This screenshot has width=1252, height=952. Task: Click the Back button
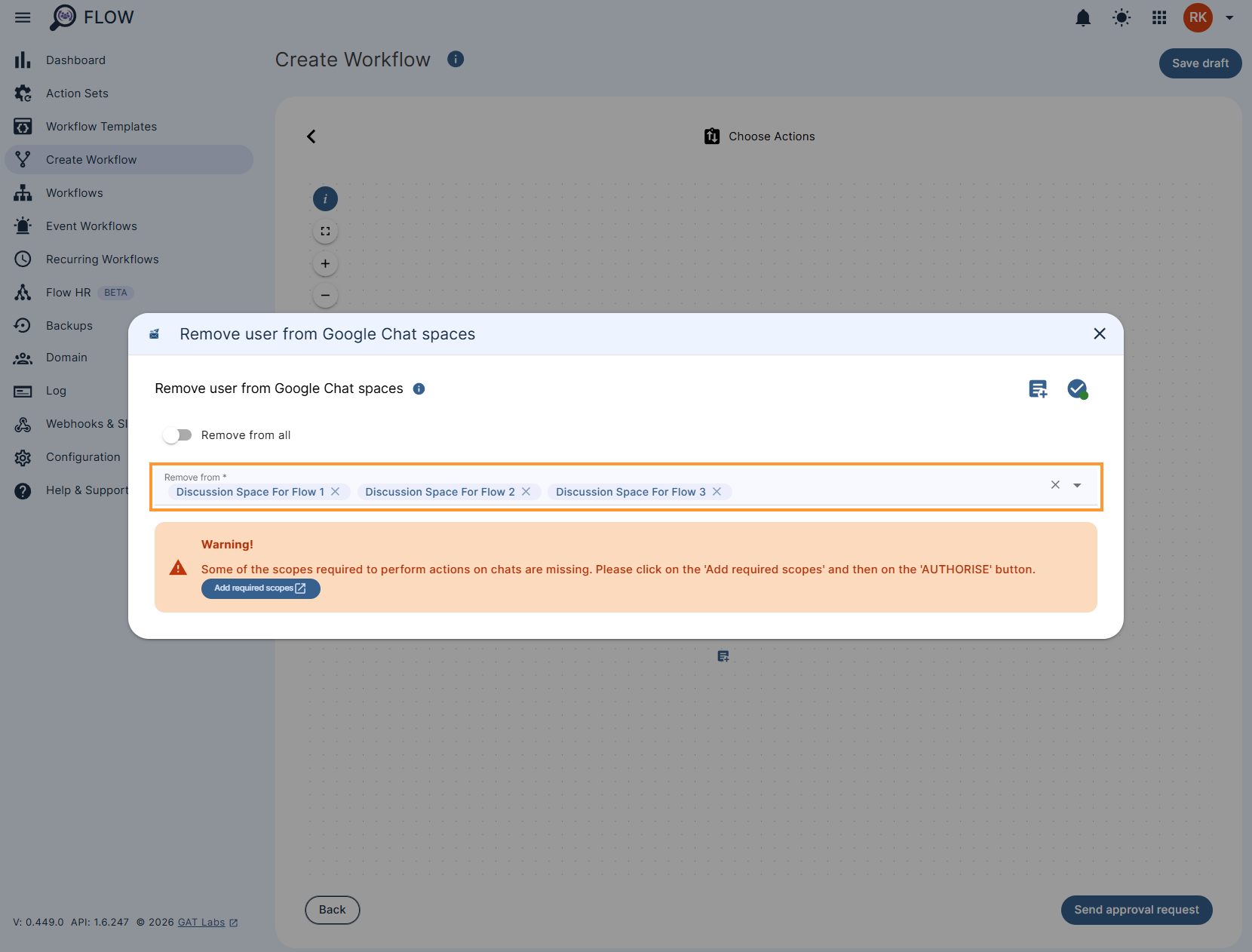332,910
